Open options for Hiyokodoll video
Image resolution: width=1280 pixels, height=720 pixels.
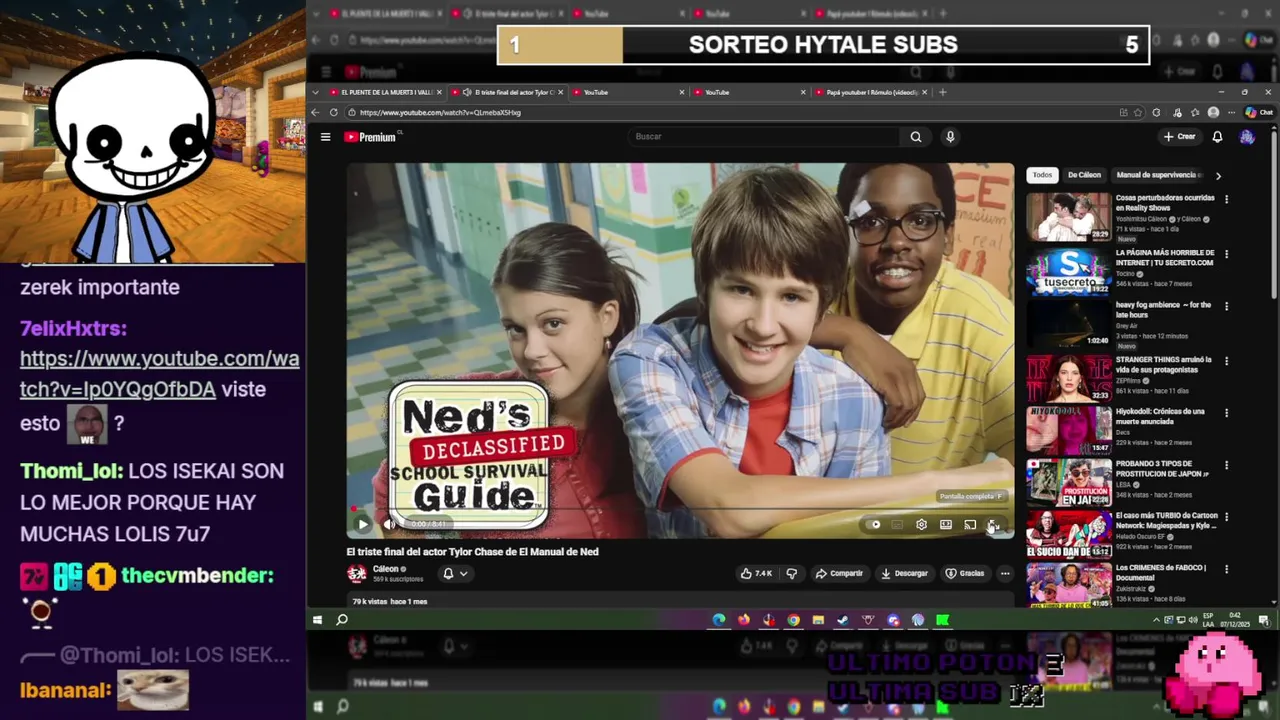pos(1226,412)
